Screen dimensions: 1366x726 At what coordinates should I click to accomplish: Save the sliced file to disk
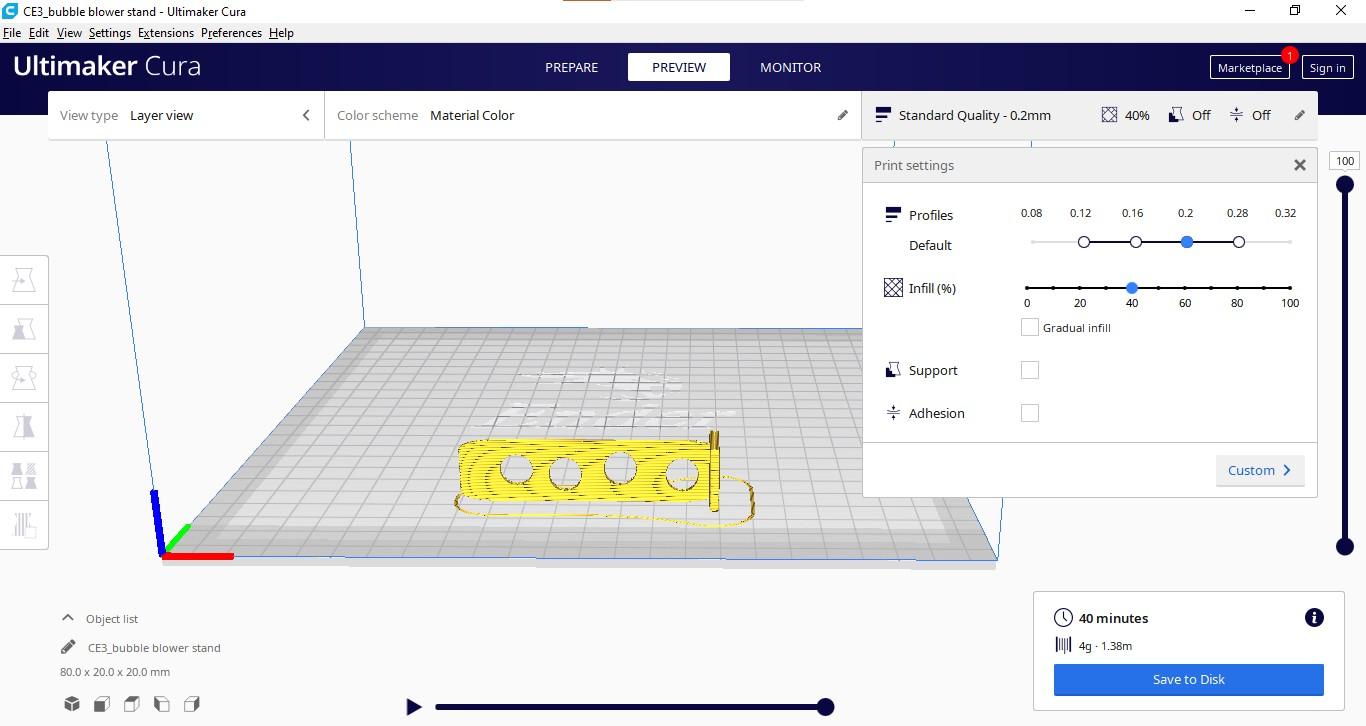tap(1188, 679)
